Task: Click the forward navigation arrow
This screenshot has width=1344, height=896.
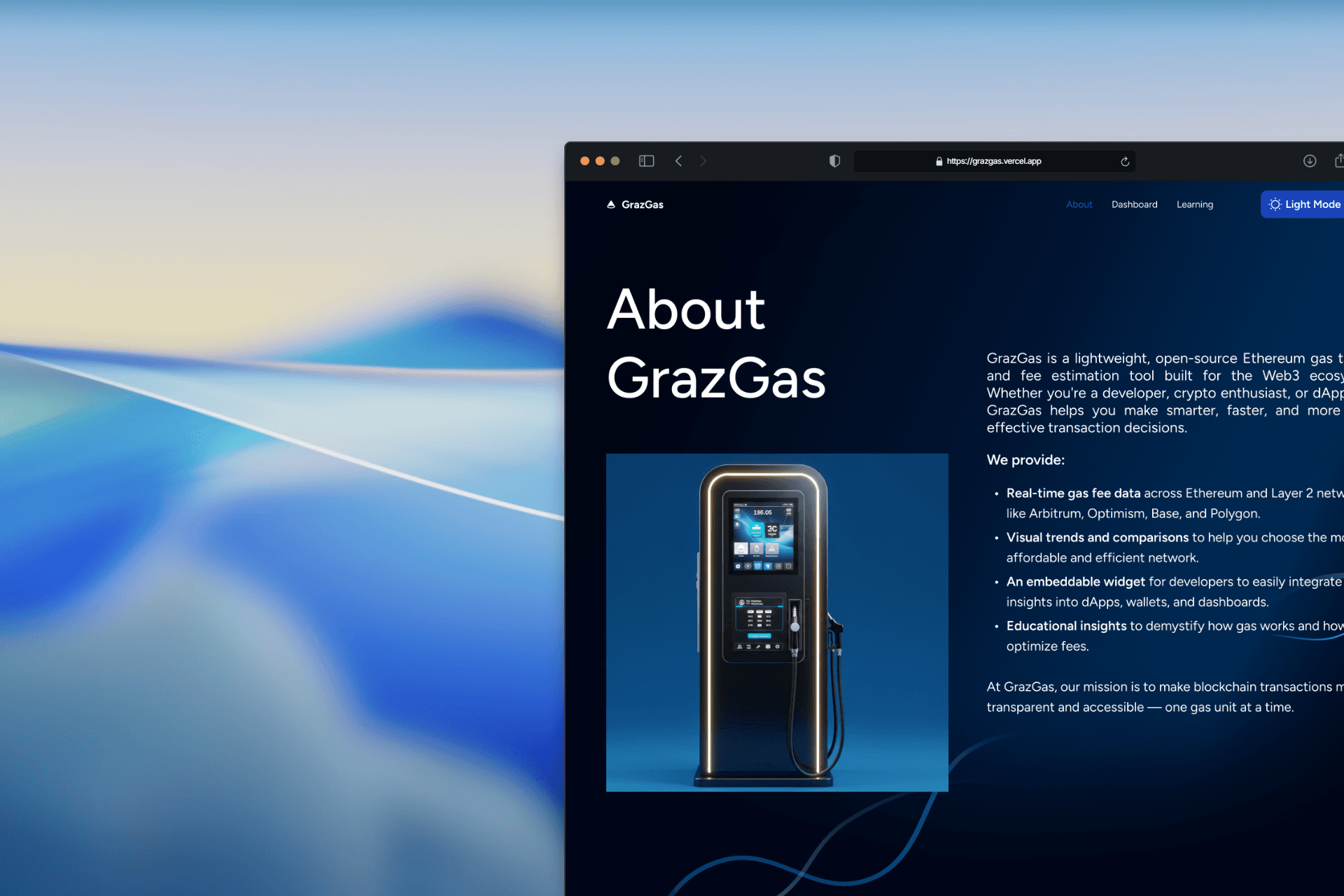Action: click(x=703, y=161)
